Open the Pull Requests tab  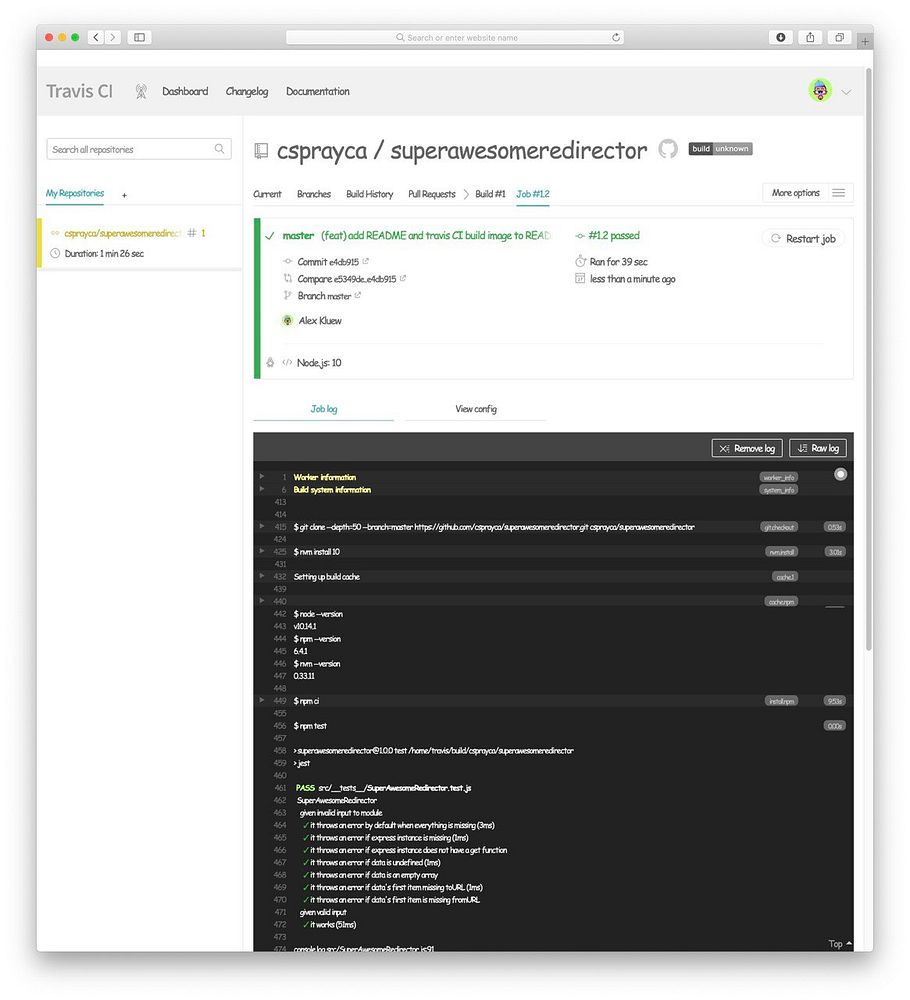432,194
